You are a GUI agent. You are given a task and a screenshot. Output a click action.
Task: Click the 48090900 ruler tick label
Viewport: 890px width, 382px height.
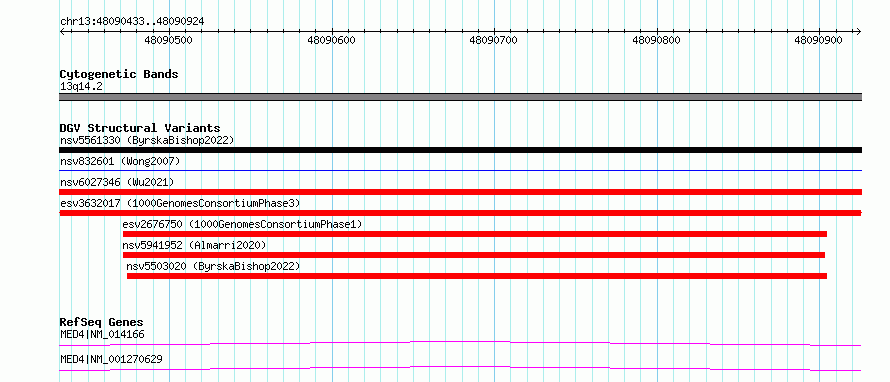pos(819,40)
